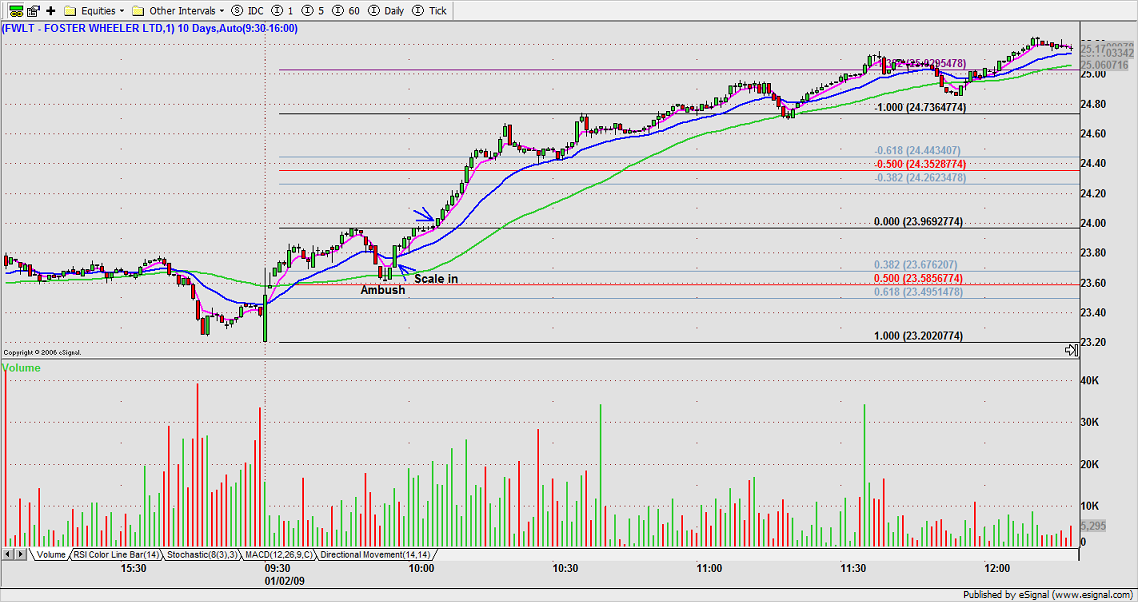Click the Published by eSignal (www.esignal.com) text
The image size is (1138, 602).
tap(1047, 595)
